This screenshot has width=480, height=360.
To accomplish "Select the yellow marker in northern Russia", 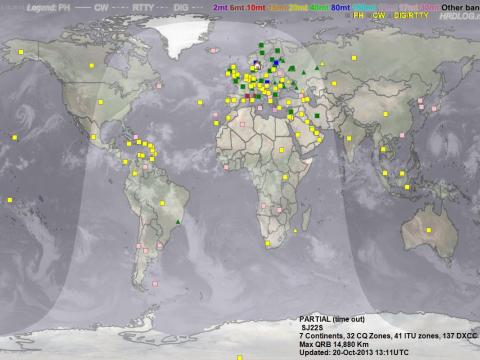I will coord(354,58).
